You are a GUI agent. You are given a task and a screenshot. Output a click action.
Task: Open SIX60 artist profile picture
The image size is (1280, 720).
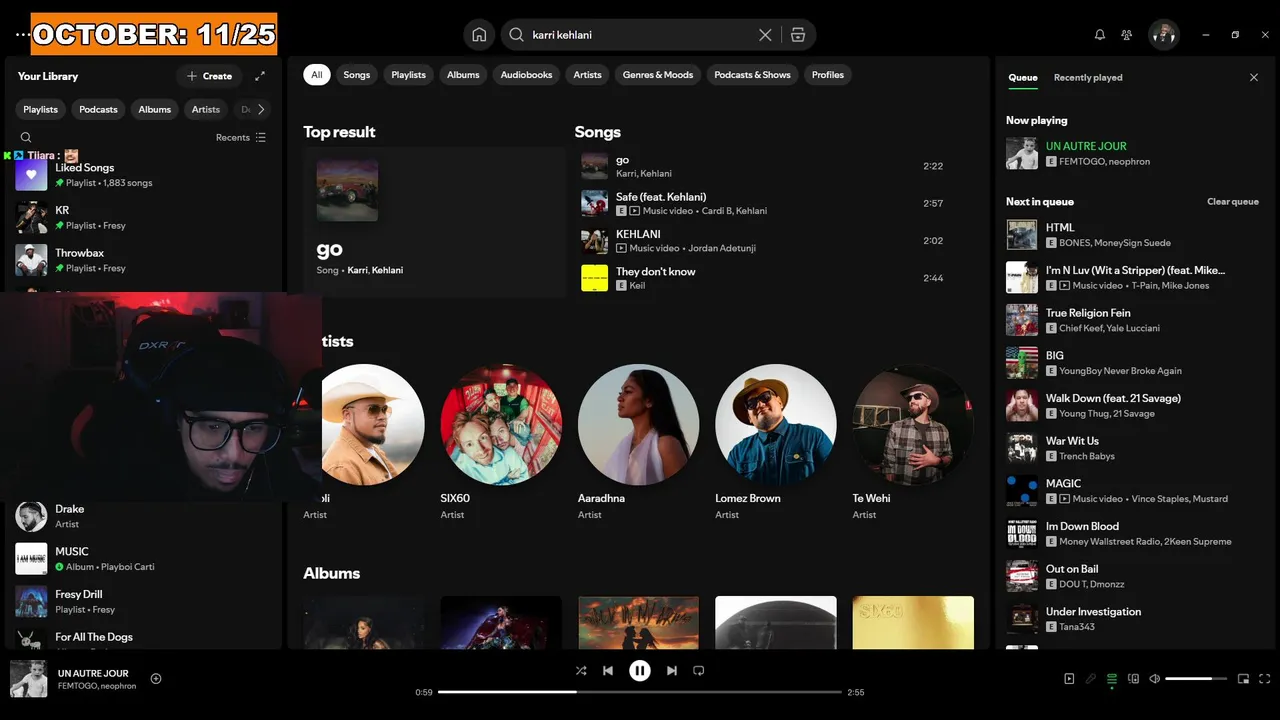(501, 424)
